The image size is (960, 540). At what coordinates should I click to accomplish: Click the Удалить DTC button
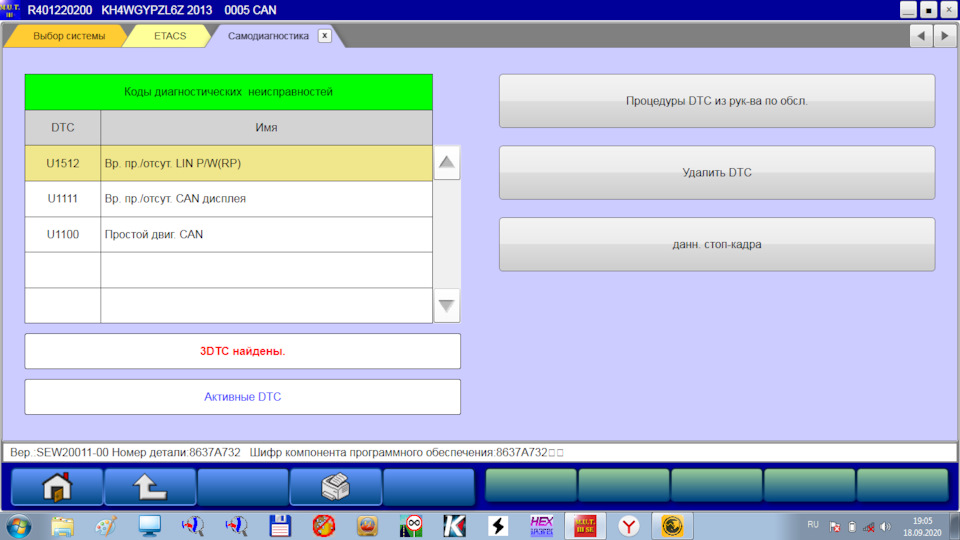coord(717,173)
